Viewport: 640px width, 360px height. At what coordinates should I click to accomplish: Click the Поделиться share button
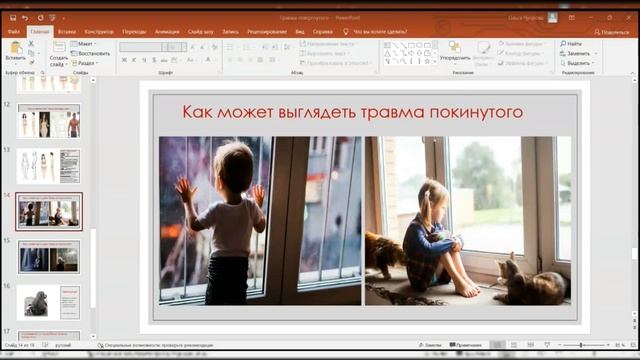(x=611, y=32)
